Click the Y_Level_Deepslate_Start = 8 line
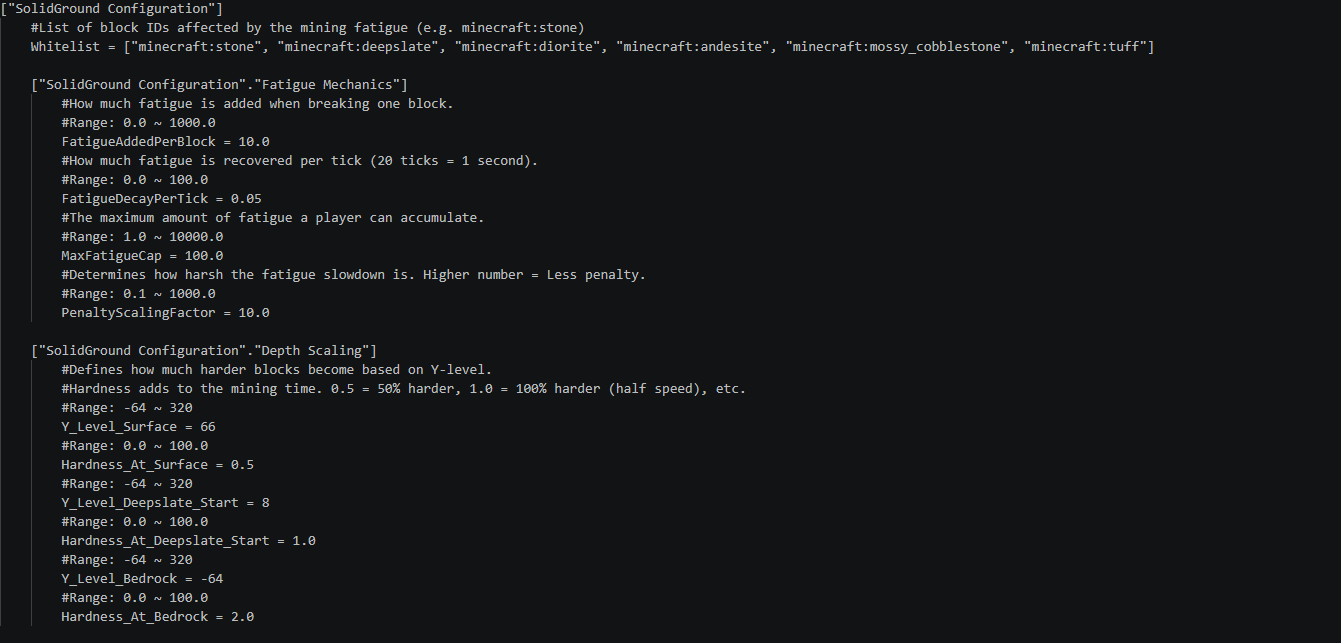Viewport: 1341px width, 643px height. 165,503
